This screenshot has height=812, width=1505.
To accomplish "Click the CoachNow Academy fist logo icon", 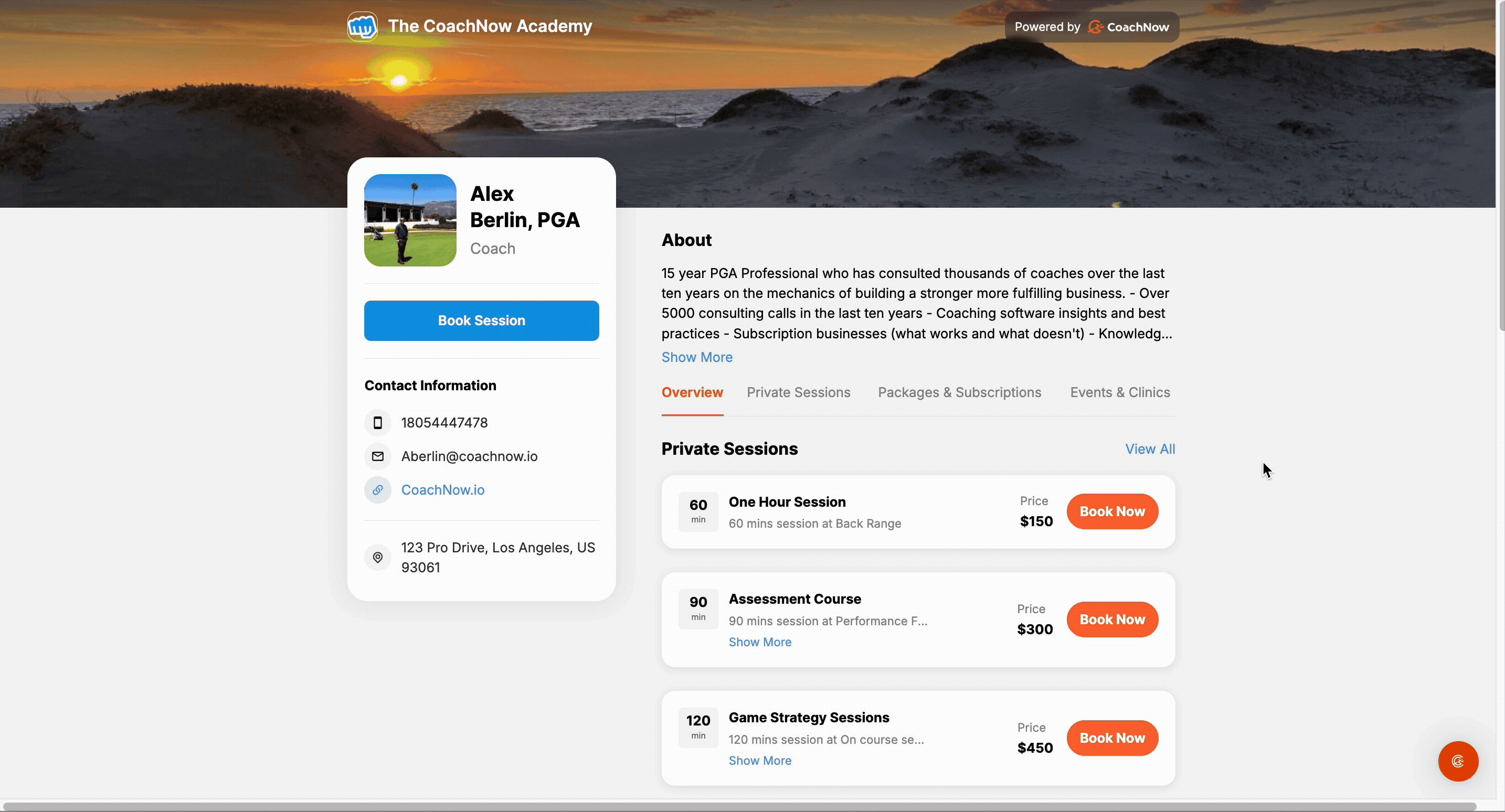I will pyautogui.click(x=362, y=26).
